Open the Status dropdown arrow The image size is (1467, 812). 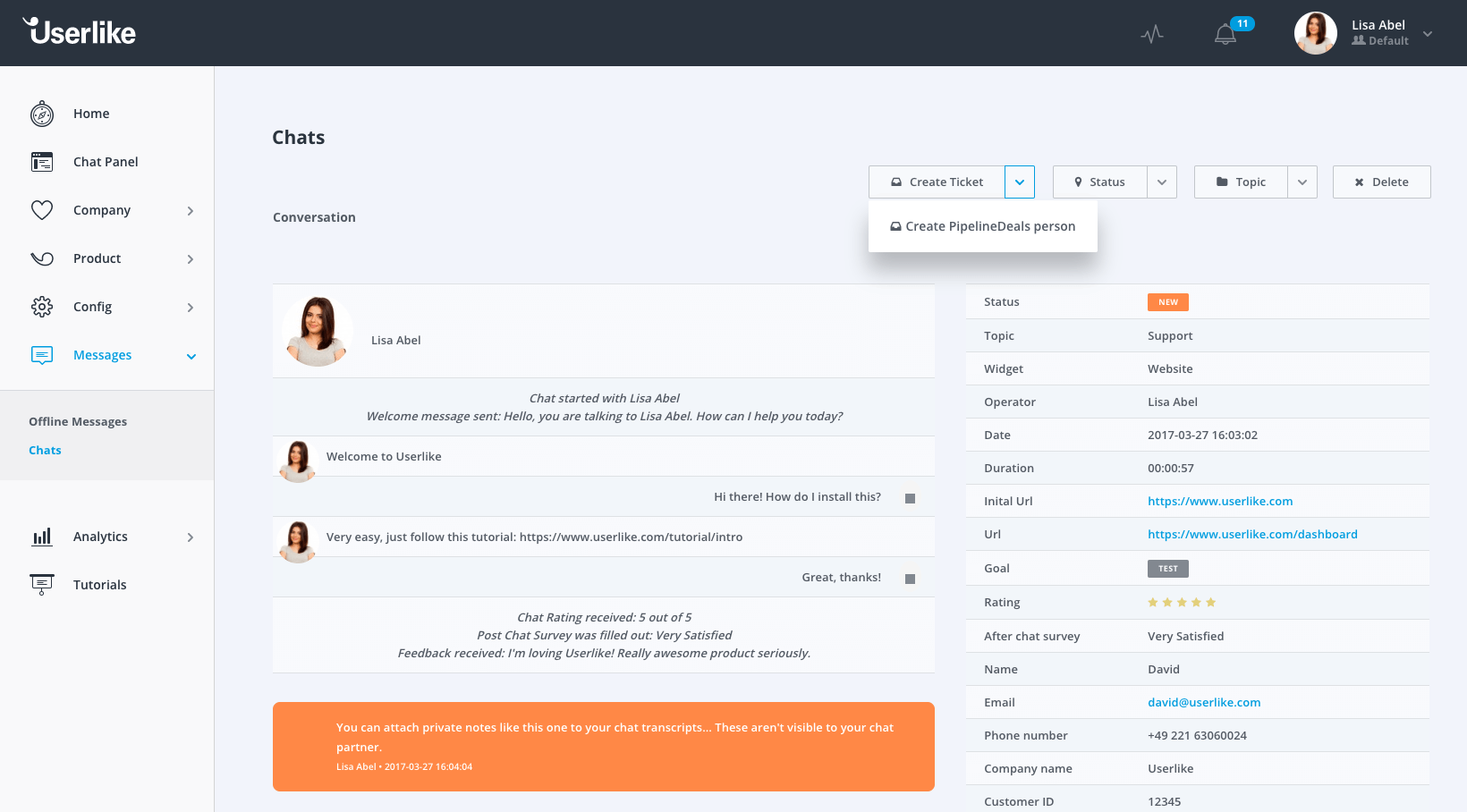[1162, 182]
